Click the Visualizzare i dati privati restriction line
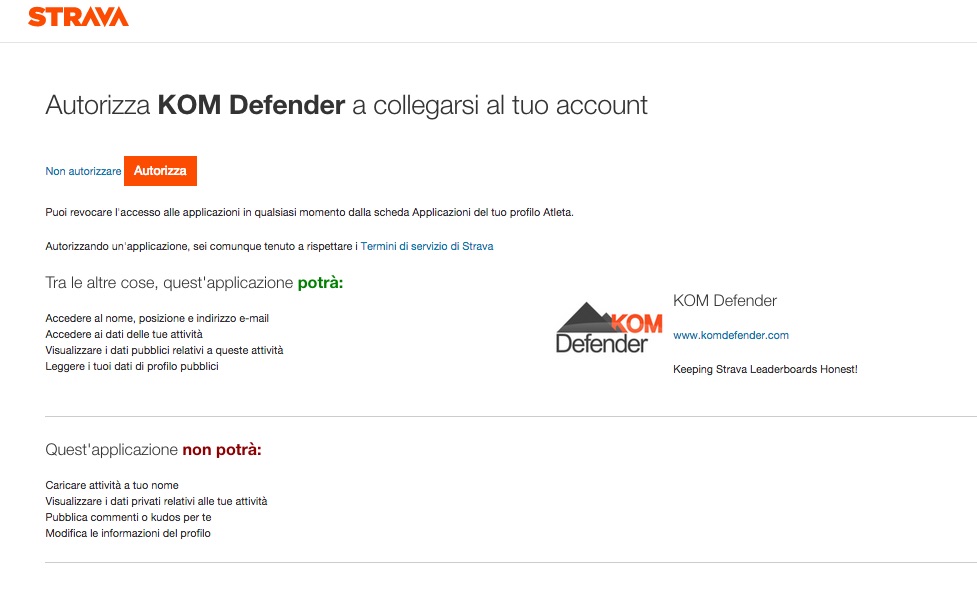The width and height of the screenshot is (977, 602). pyautogui.click(x=156, y=501)
